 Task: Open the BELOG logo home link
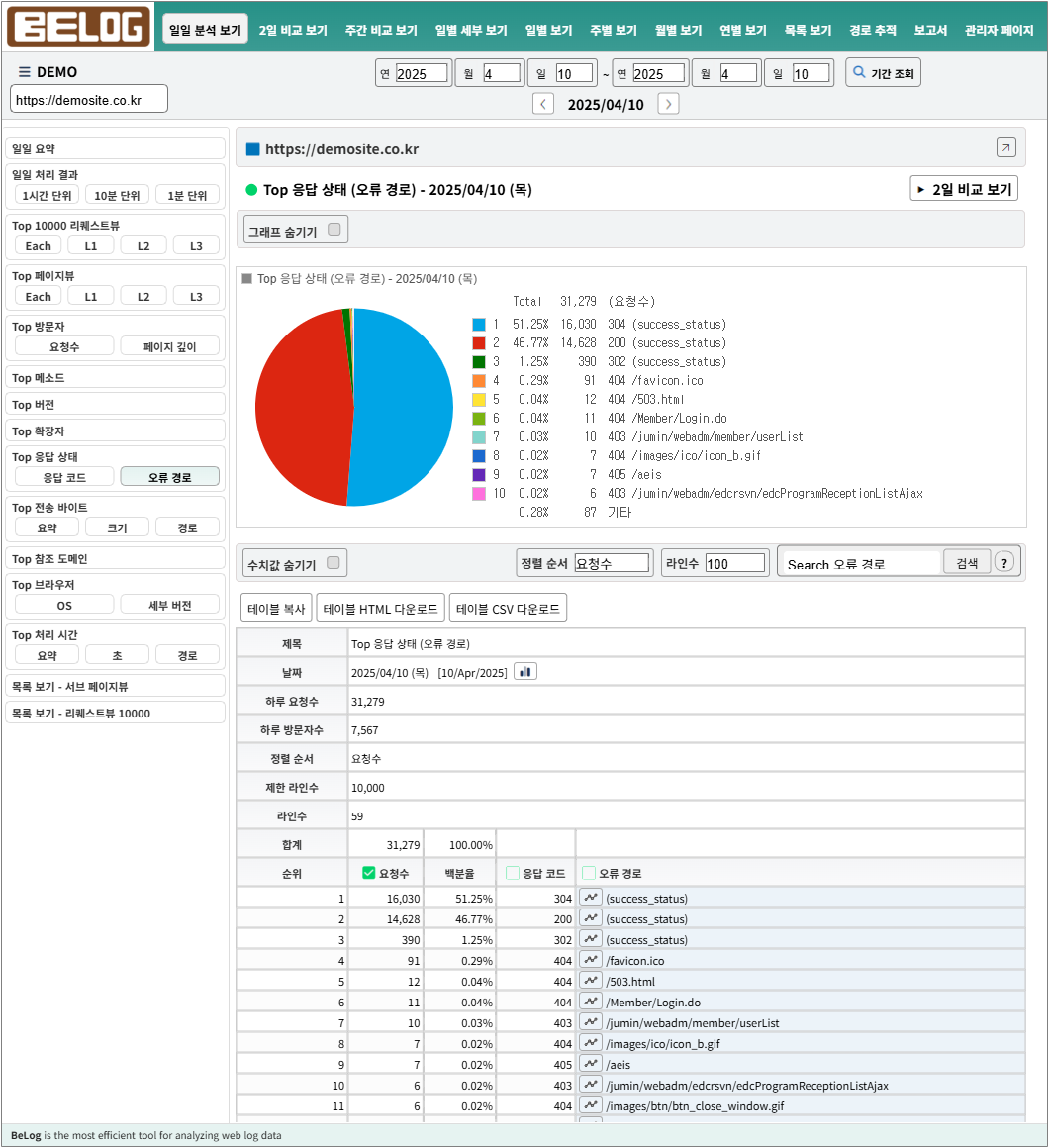pos(78,27)
